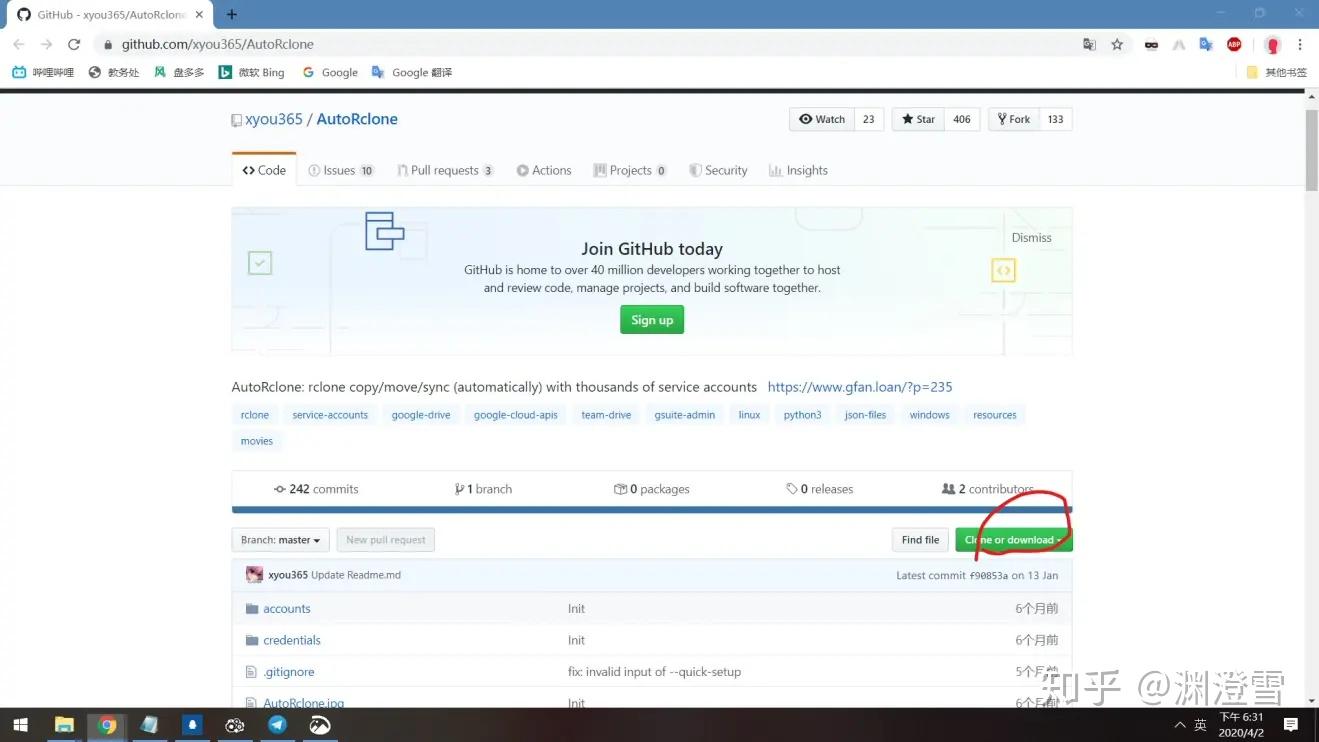The width and height of the screenshot is (1319, 742).
Task: Open the Google Translate extension
Action: tap(1206, 44)
